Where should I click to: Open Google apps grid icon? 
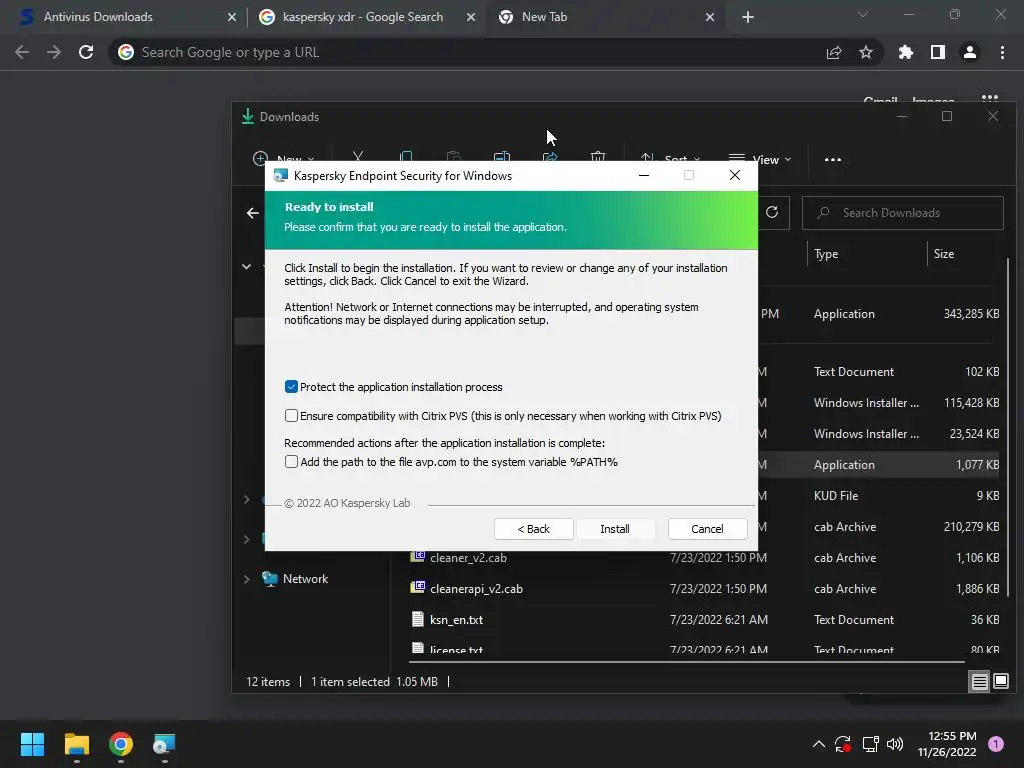tap(990, 99)
